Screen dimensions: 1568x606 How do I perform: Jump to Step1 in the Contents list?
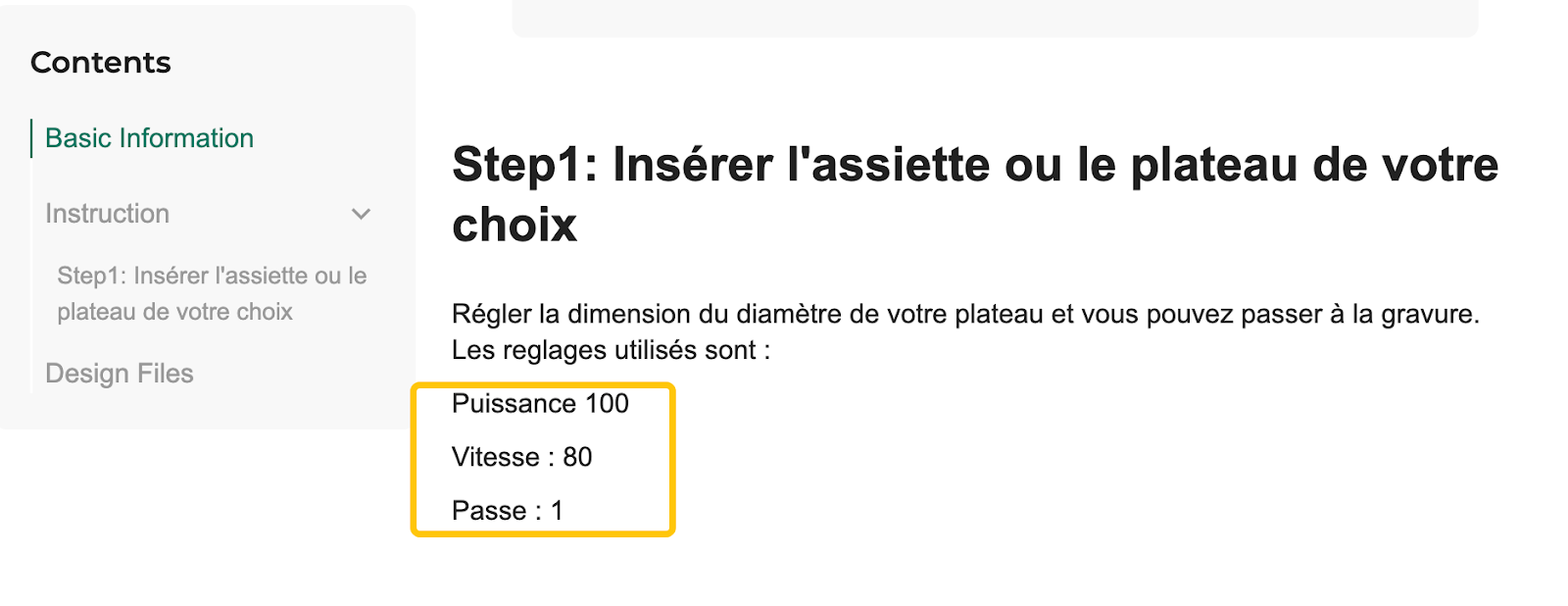(x=211, y=293)
